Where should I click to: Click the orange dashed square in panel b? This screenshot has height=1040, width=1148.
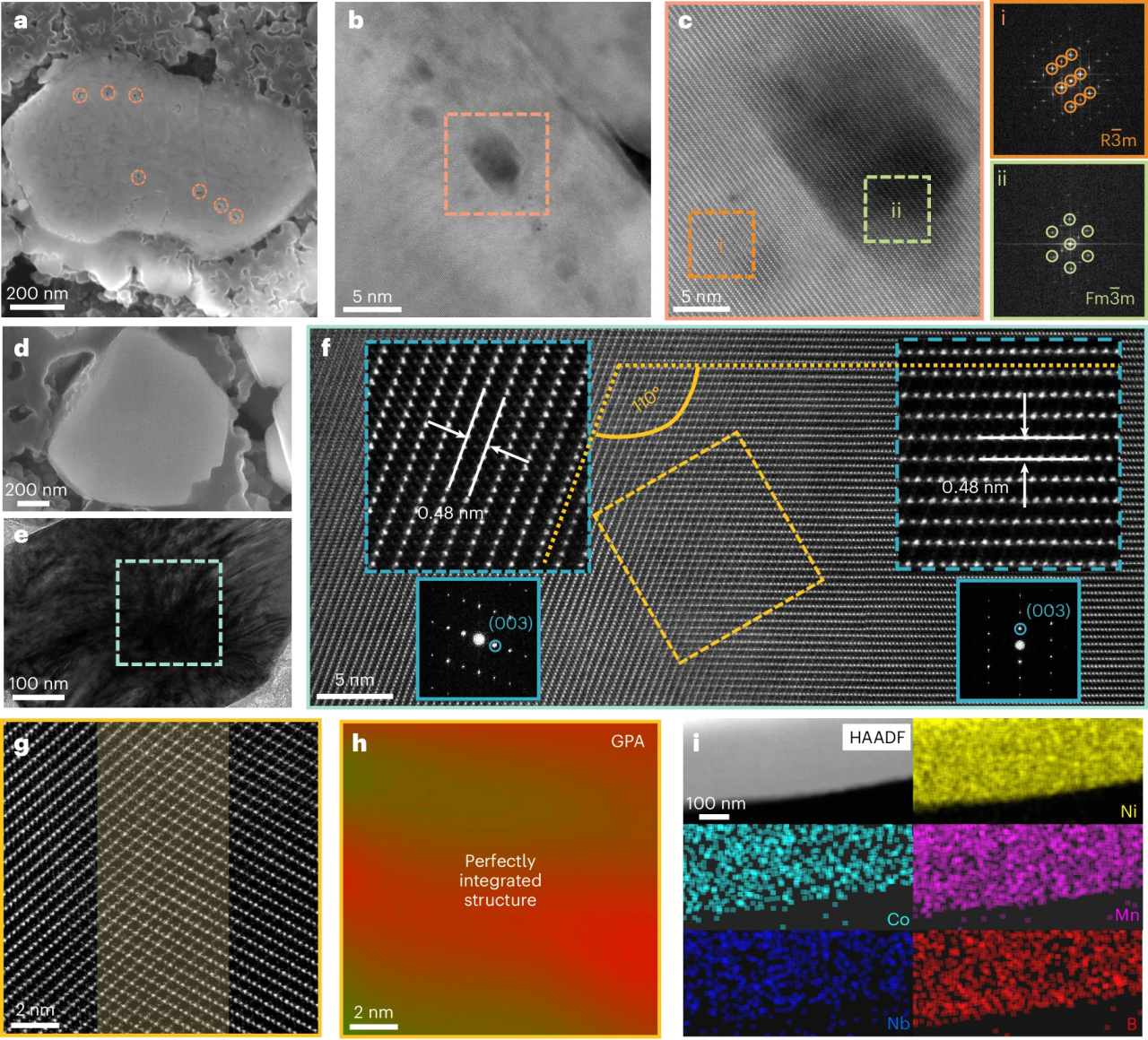(496, 164)
